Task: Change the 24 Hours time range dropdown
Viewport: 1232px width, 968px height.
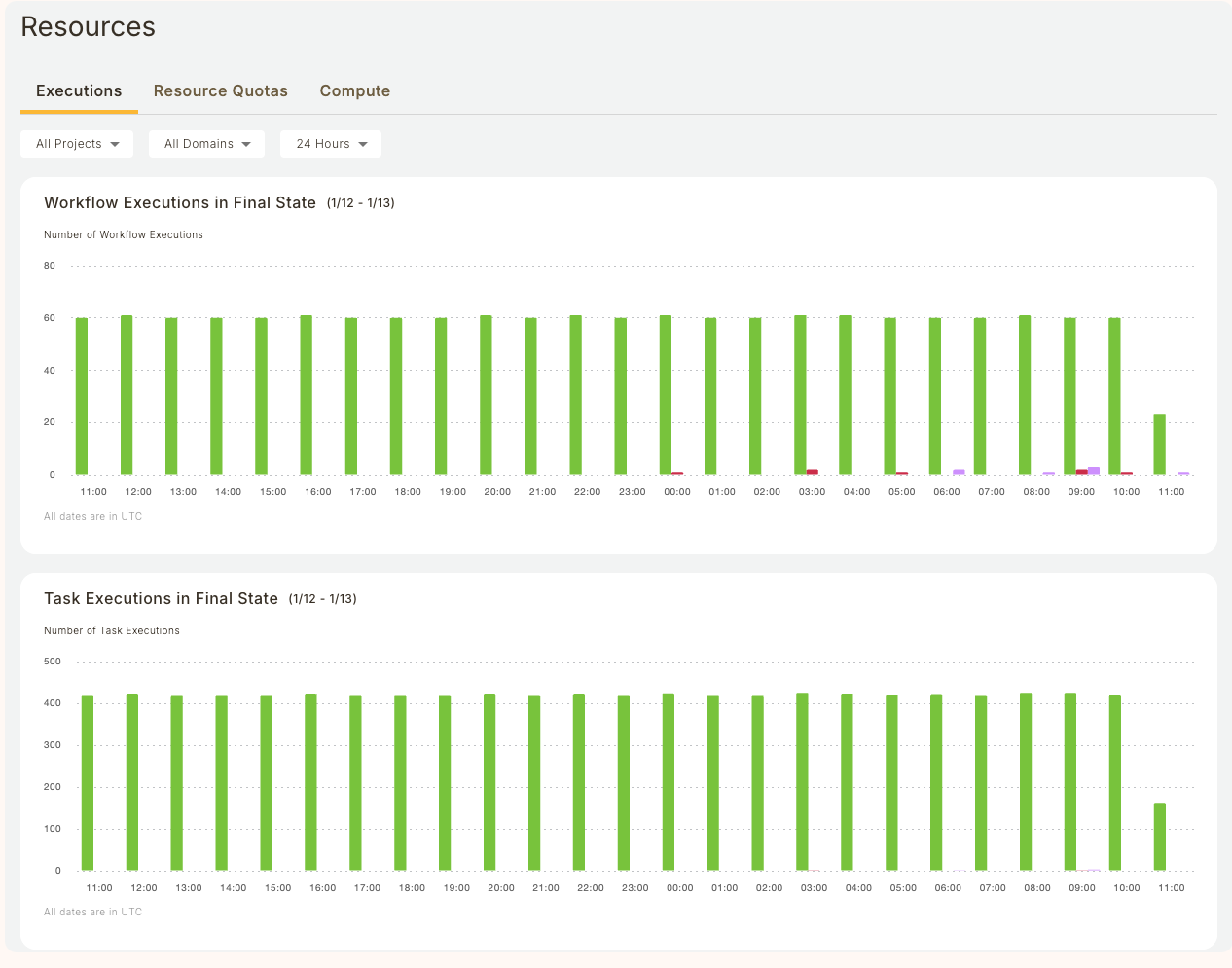Action: click(x=331, y=144)
